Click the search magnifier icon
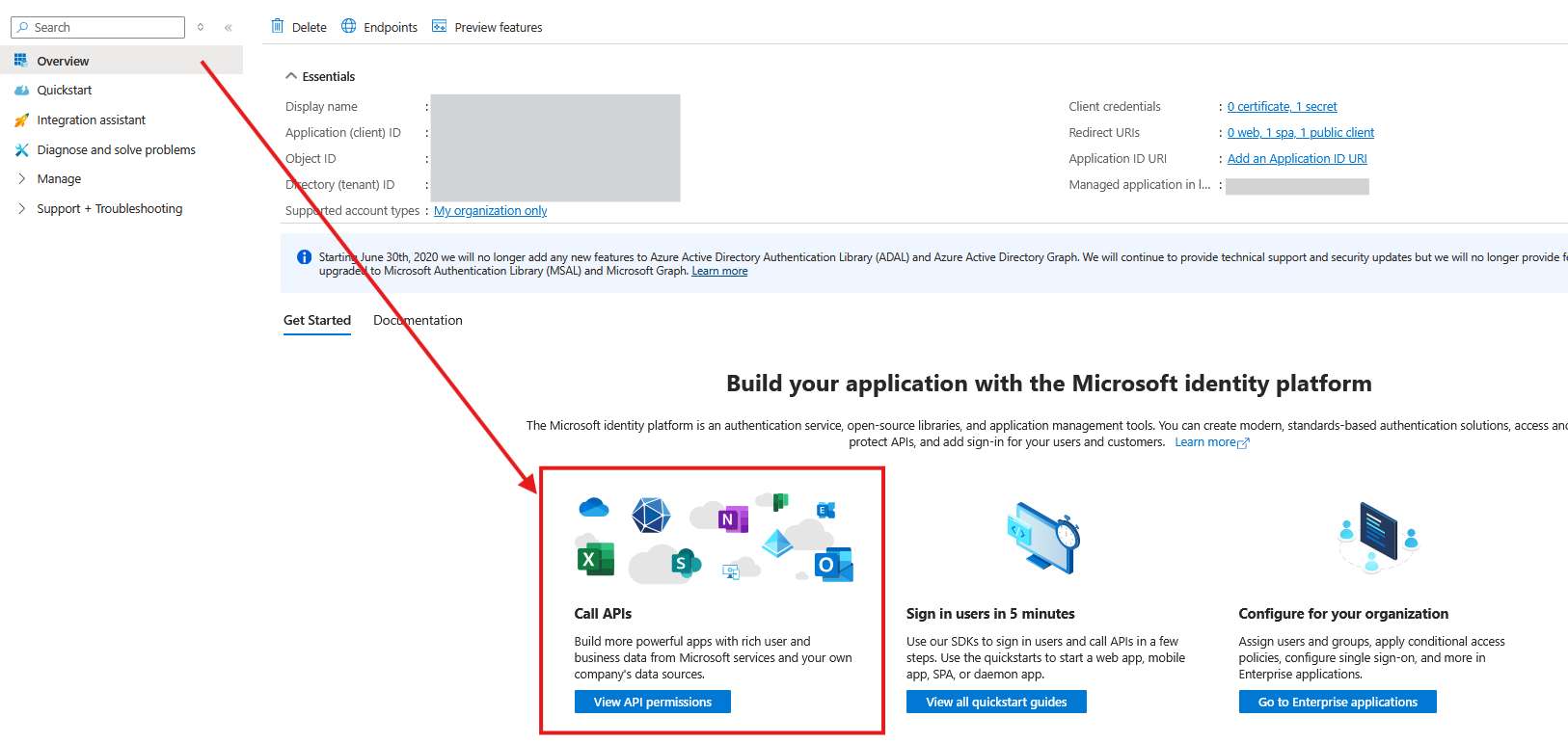The width and height of the screenshot is (1568, 743). 23,27
